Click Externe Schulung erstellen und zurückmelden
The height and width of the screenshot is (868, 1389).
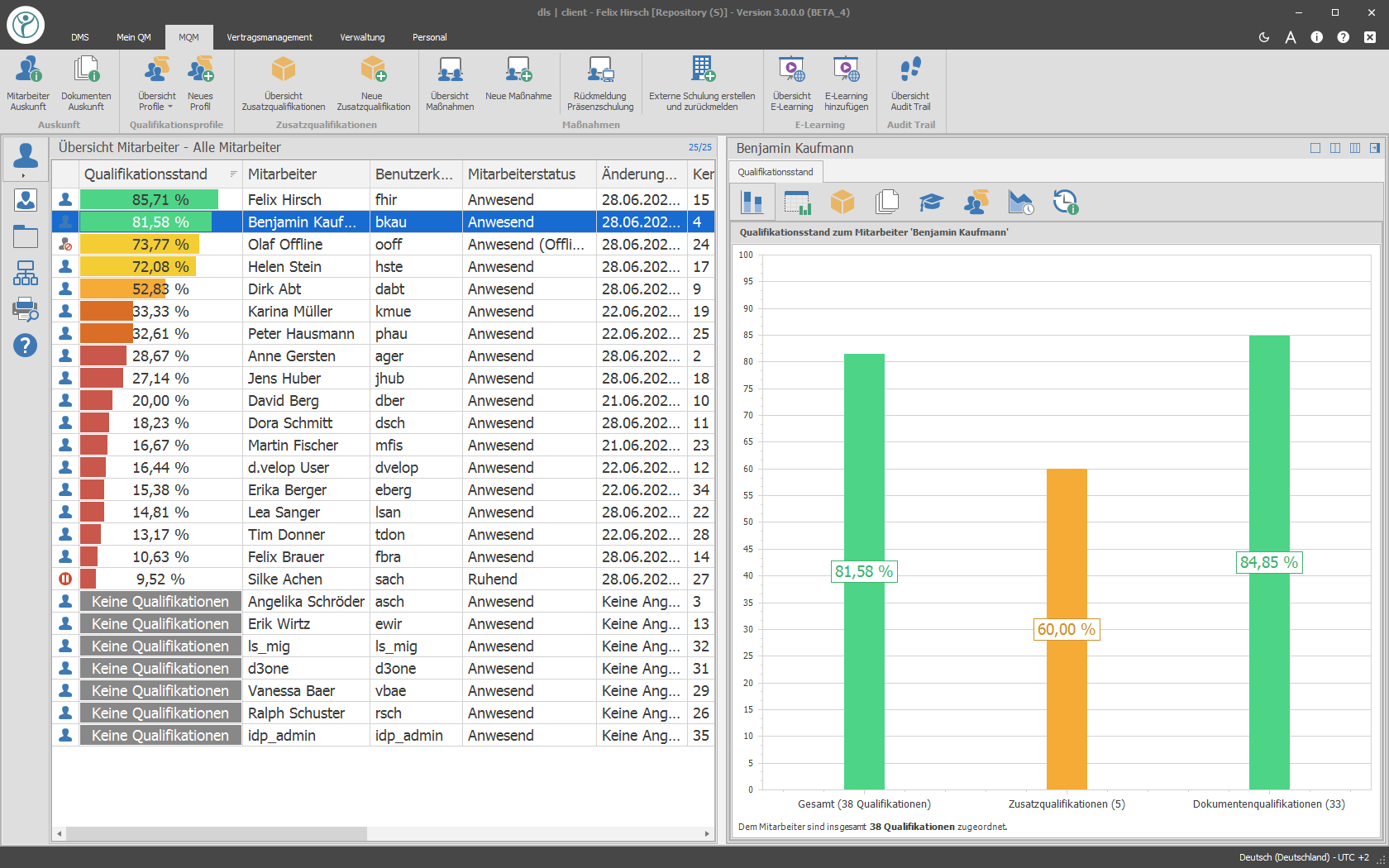[x=702, y=83]
